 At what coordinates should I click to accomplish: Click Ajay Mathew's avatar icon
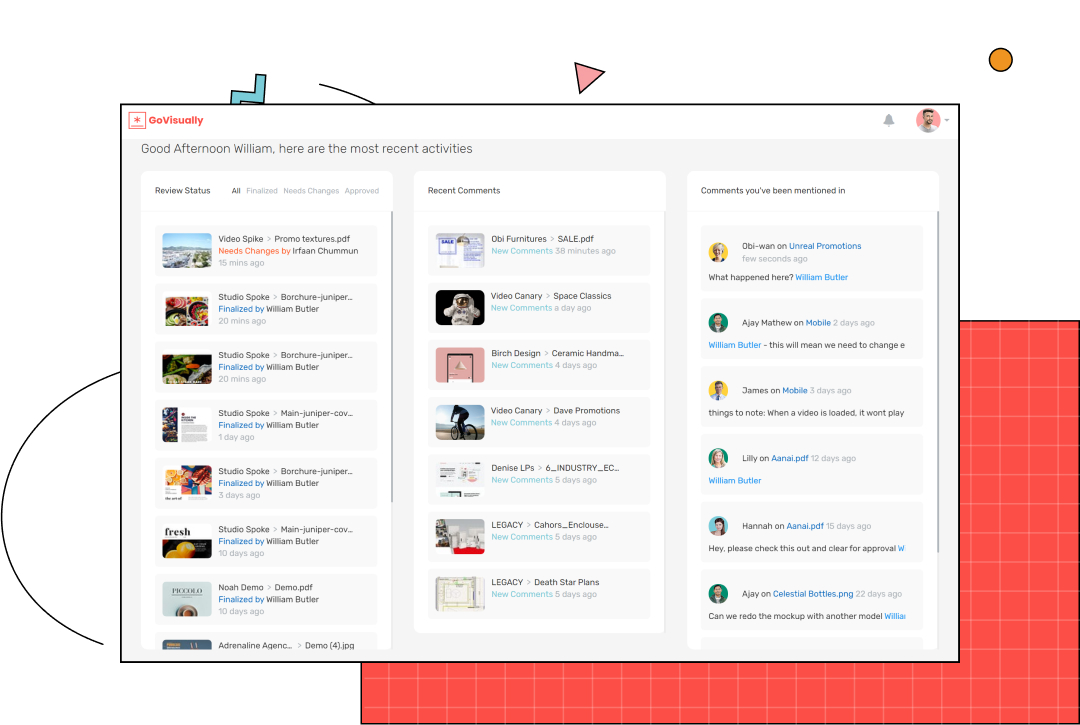(x=718, y=323)
